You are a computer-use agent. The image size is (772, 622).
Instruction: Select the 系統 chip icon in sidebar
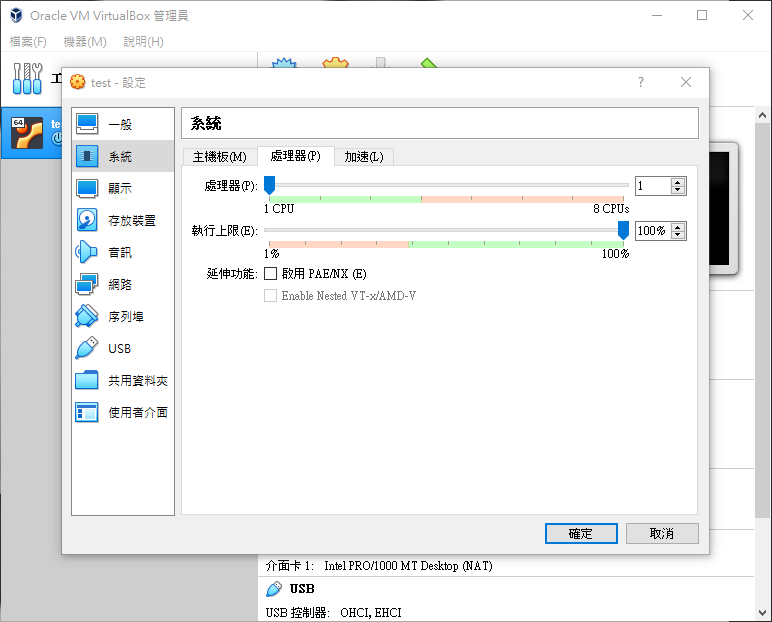click(87, 156)
